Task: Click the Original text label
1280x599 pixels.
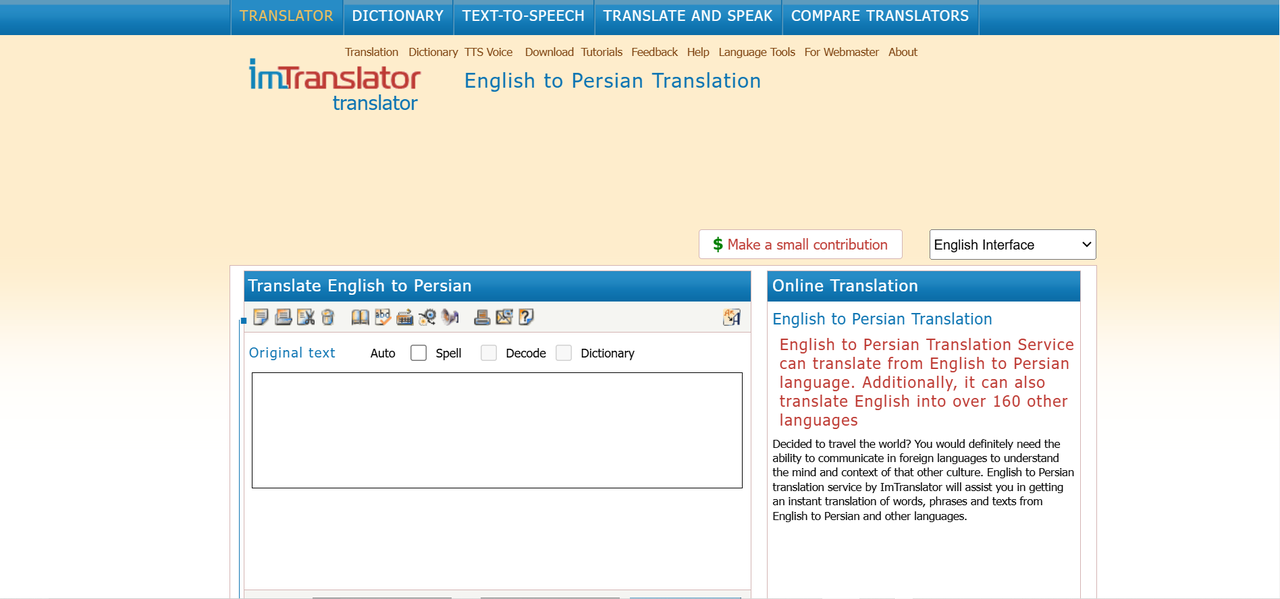Action: click(x=292, y=353)
